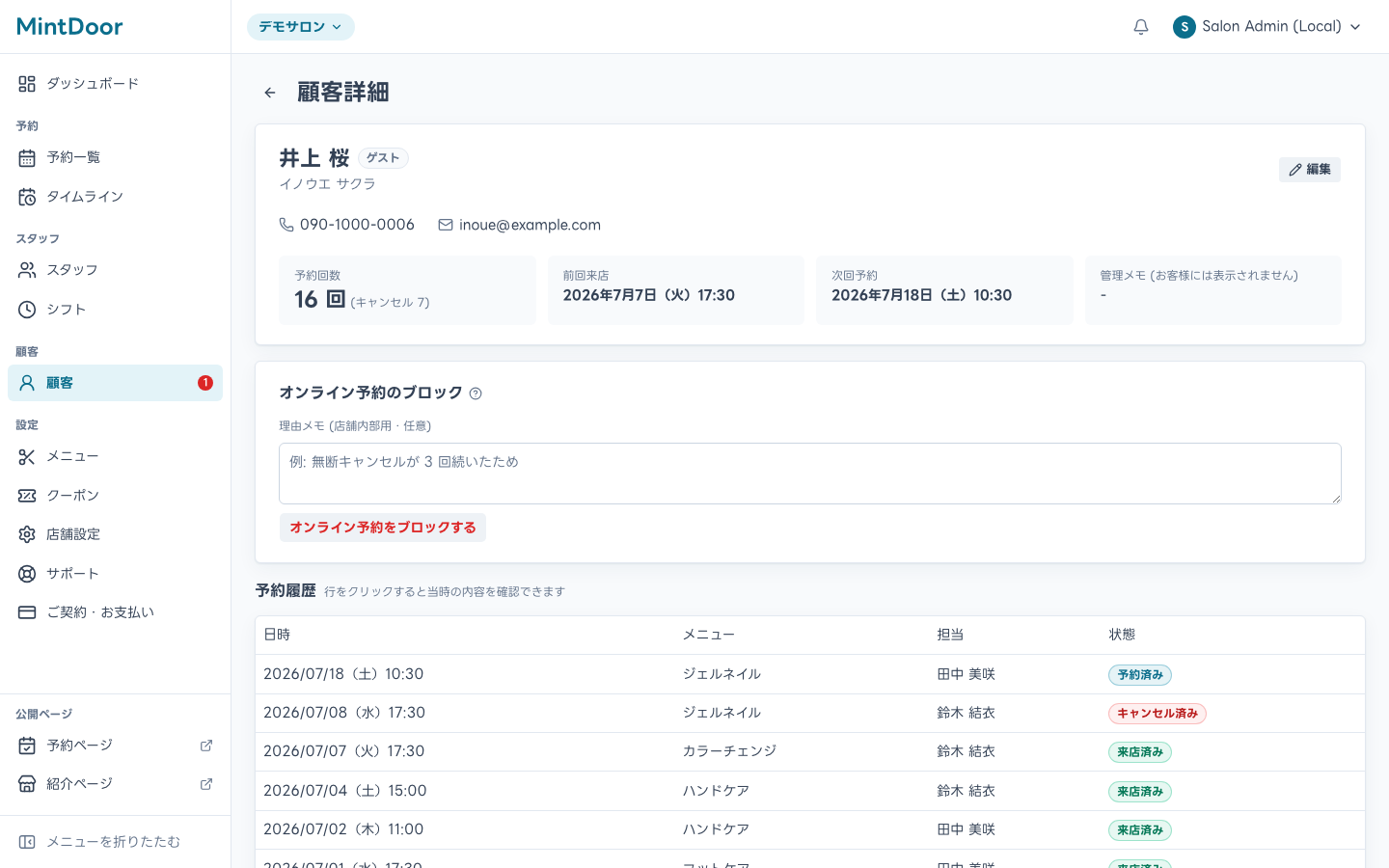
Task: Open the 2026/07/07 カラーチェンジ history row
Action: click(810, 752)
